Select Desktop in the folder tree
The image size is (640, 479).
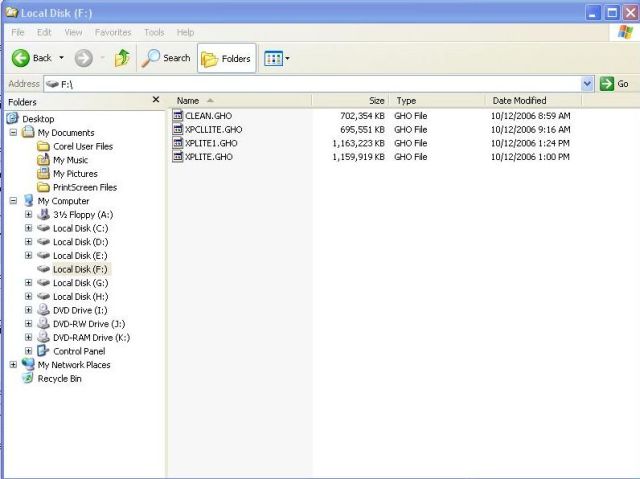[x=38, y=119]
